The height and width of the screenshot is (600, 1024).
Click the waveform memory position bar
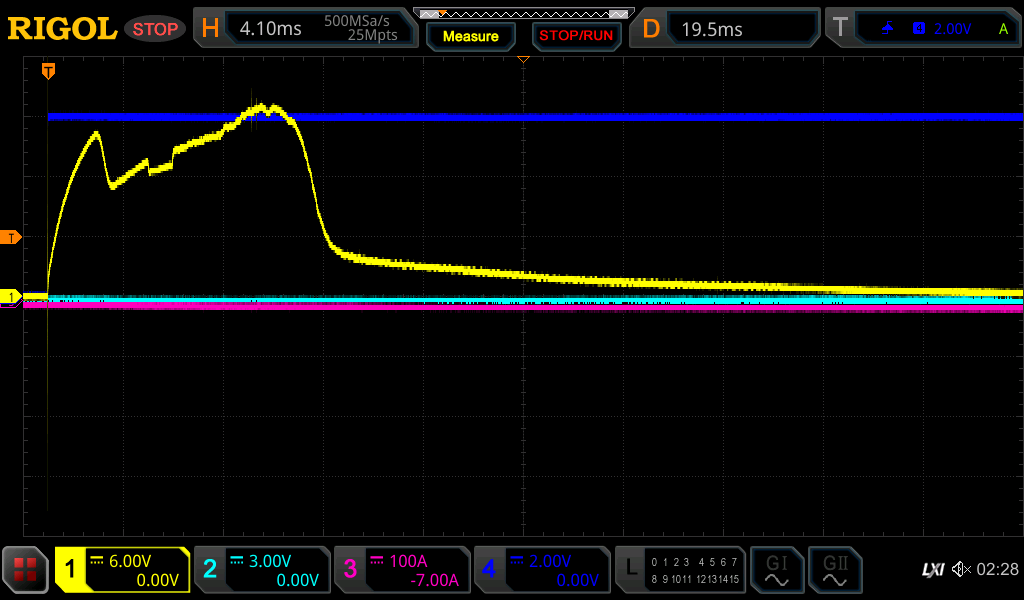522,13
